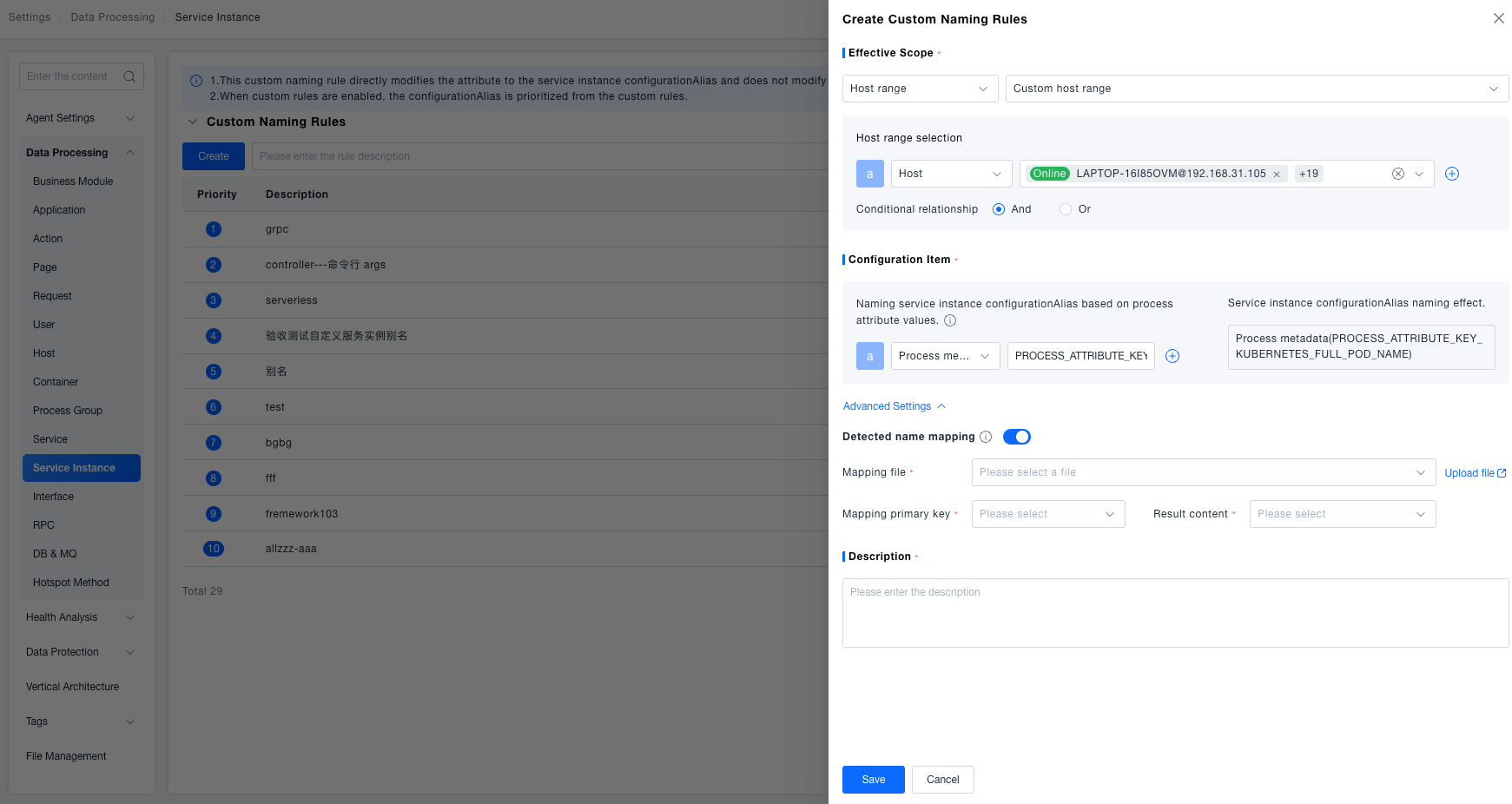
Task: Go to Data Processing breadcrumb
Action: [113, 17]
